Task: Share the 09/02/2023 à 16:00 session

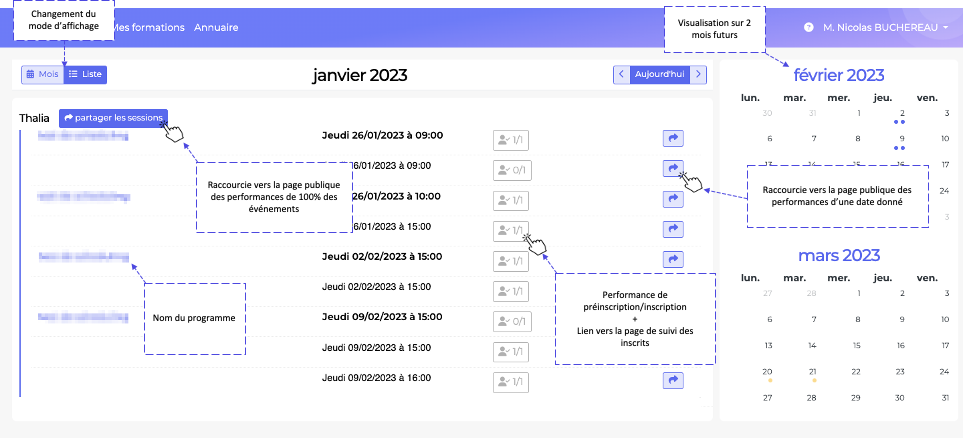Action: (673, 380)
